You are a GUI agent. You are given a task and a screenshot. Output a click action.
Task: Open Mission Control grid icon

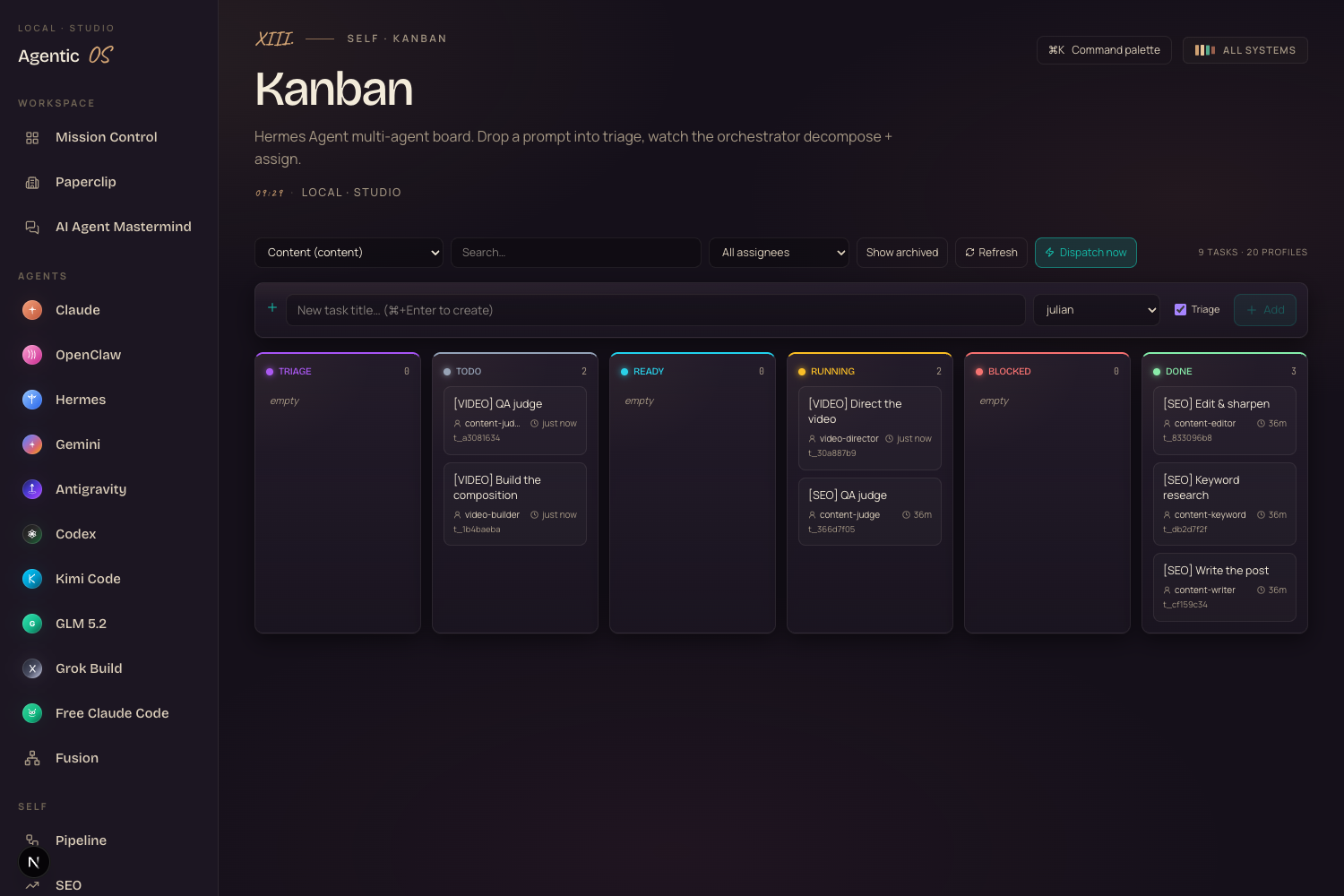tap(32, 138)
